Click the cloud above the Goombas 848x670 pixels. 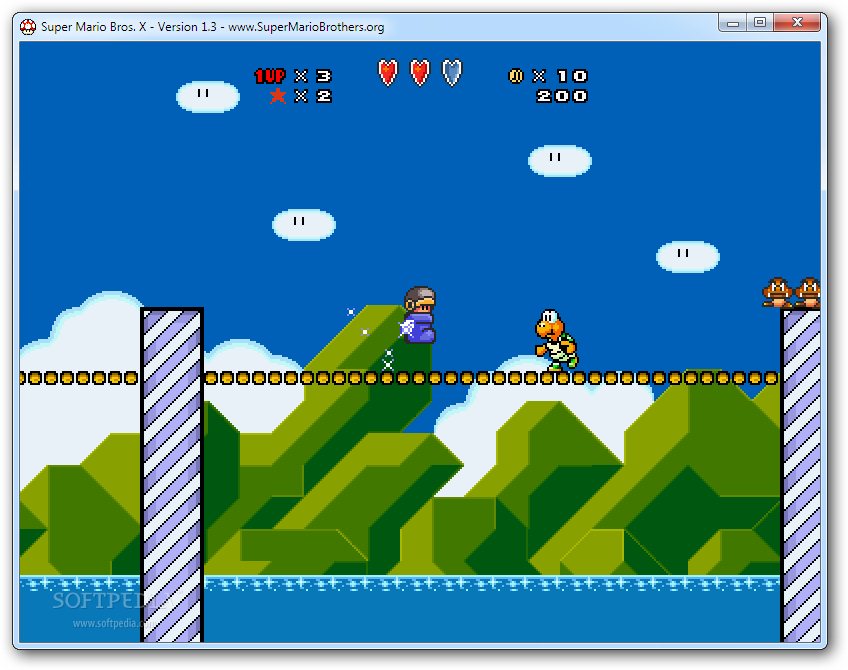(x=688, y=256)
